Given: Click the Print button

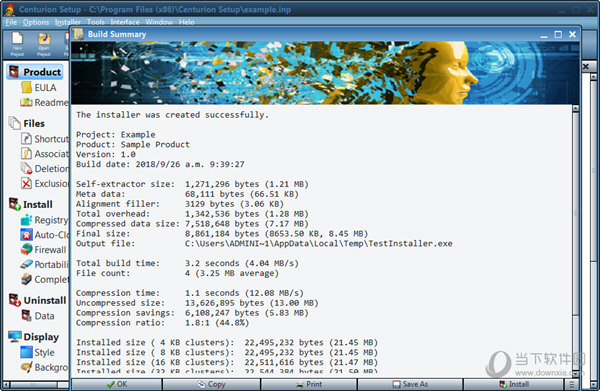Looking at the screenshot, I should (x=309, y=384).
